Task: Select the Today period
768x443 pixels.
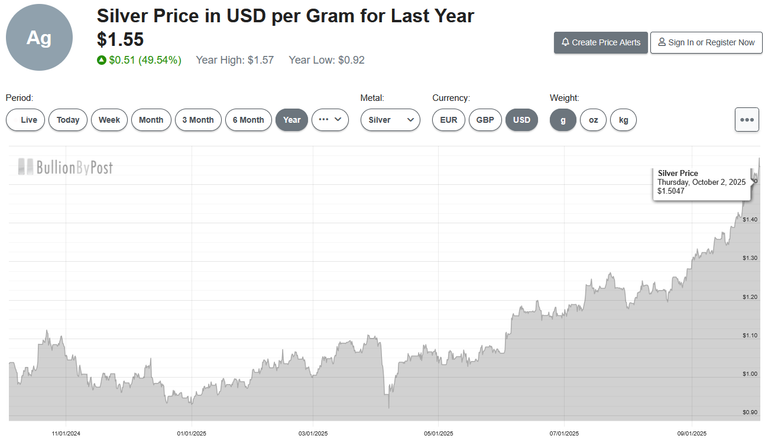Action: pos(68,120)
